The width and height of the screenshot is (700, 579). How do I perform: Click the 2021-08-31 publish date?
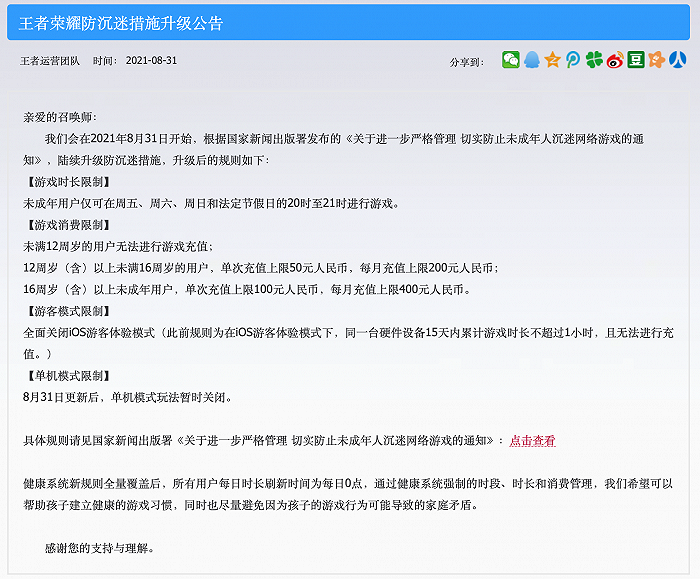pos(151,61)
